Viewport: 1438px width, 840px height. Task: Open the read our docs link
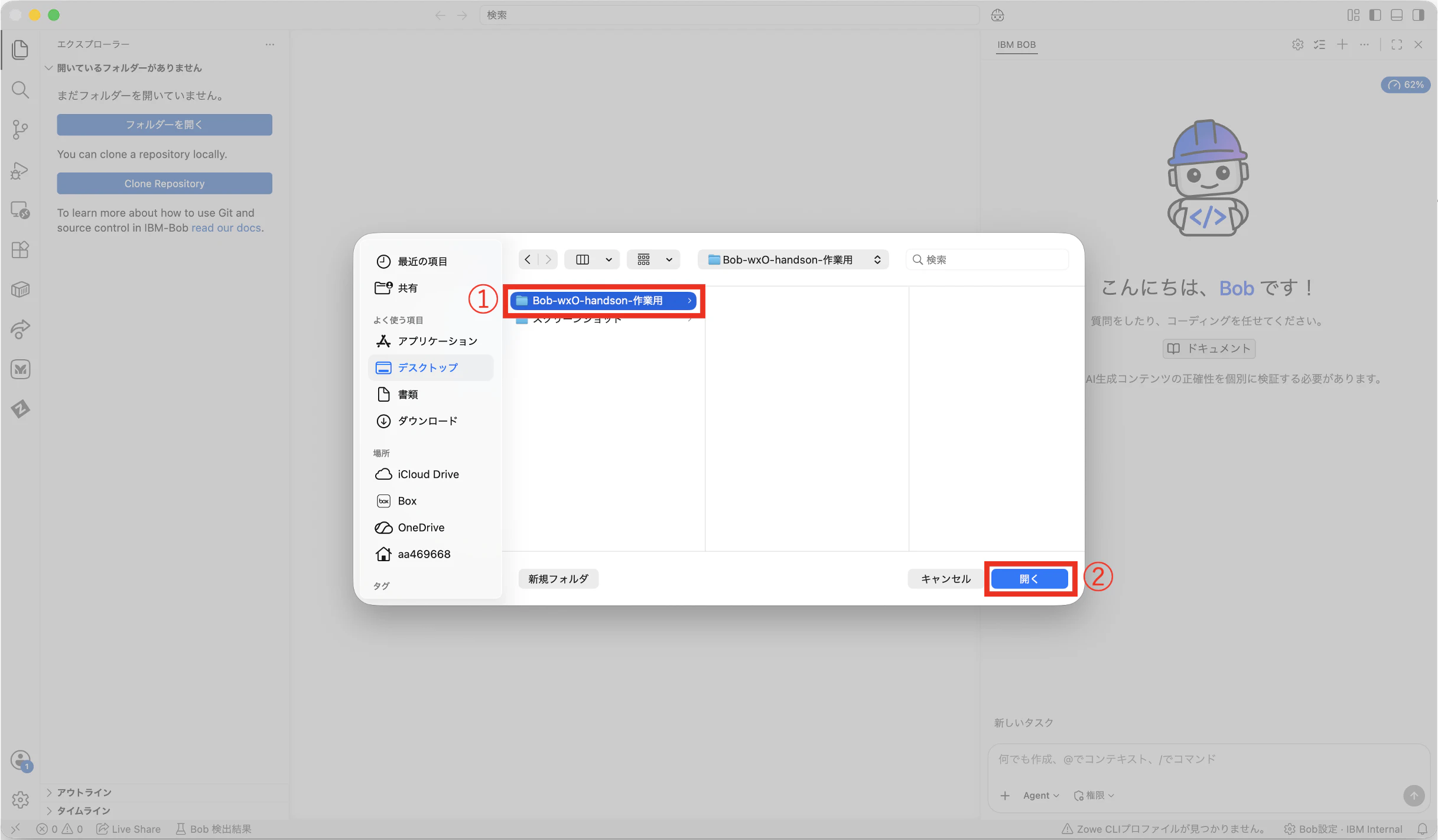(226, 228)
